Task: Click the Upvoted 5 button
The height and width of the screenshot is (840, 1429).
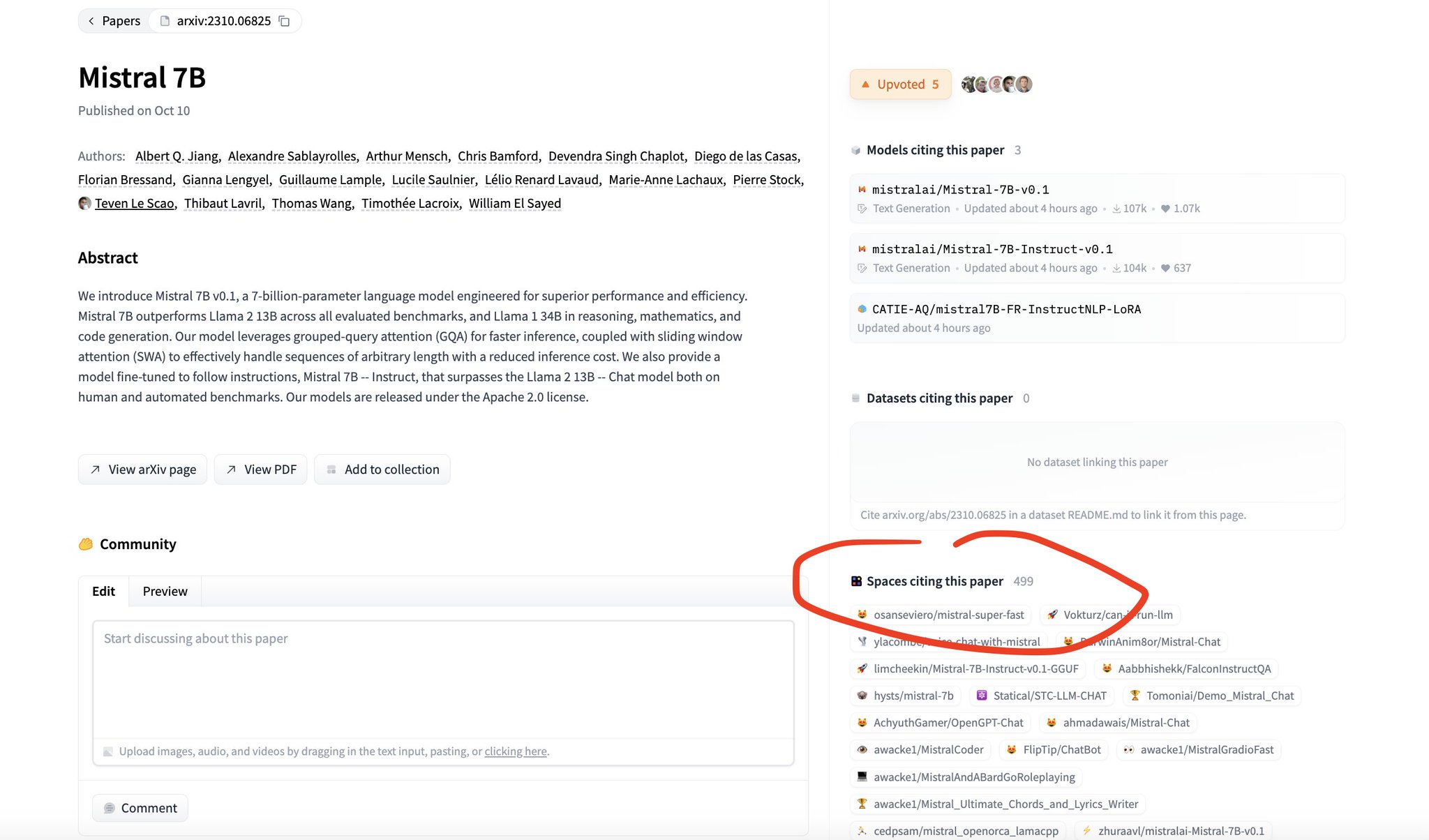Action: tap(901, 84)
